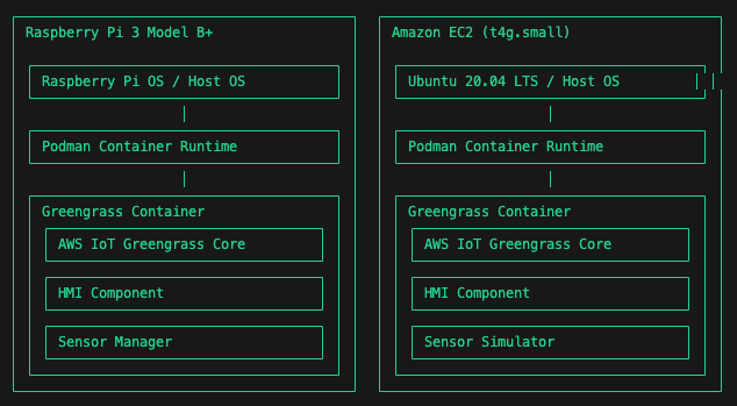This screenshot has height=406, width=737.
Task: Click the Amazon EC2 (t4g.small) title
Action: tap(481, 33)
